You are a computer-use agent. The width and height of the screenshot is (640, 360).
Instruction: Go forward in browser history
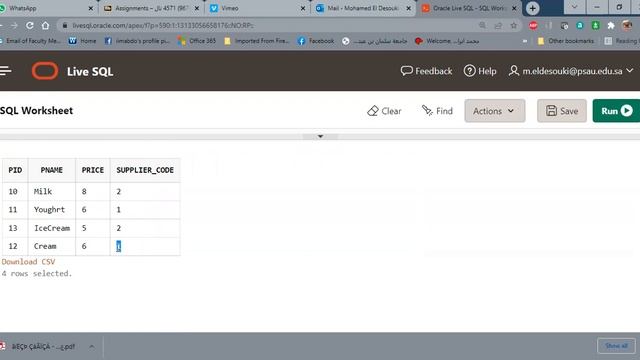pyautogui.click(x=14, y=25)
